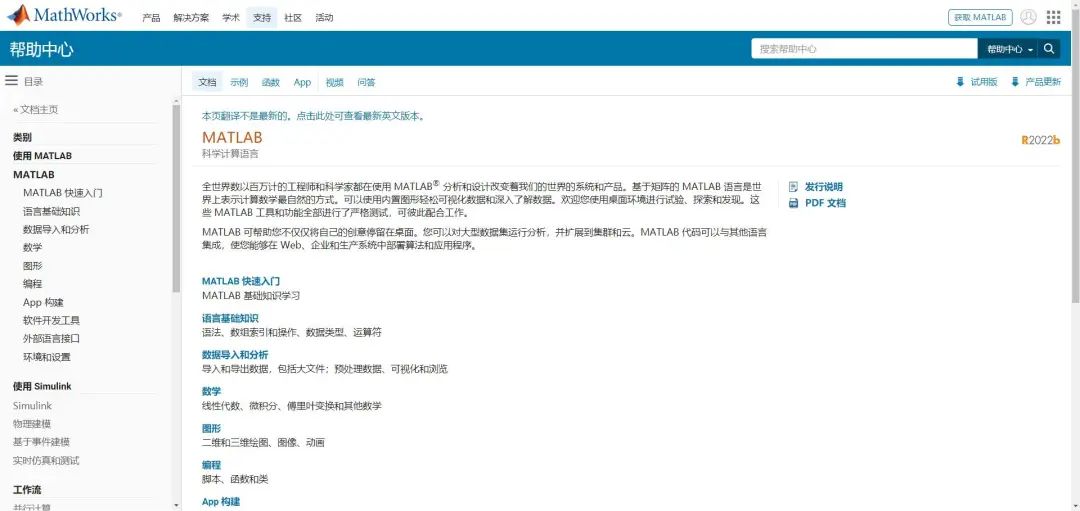Select the App tab
The height and width of the screenshot is (511, 1080).
[302, 82]
